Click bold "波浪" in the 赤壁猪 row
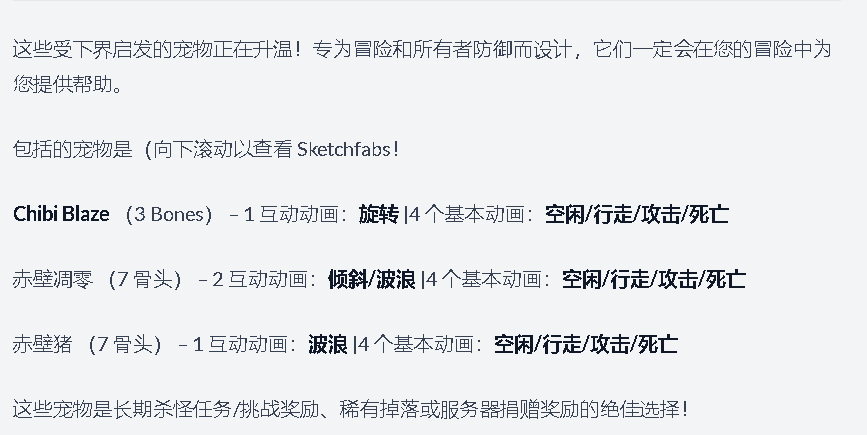This screenshot has width=867, height=435. point(328,345)
